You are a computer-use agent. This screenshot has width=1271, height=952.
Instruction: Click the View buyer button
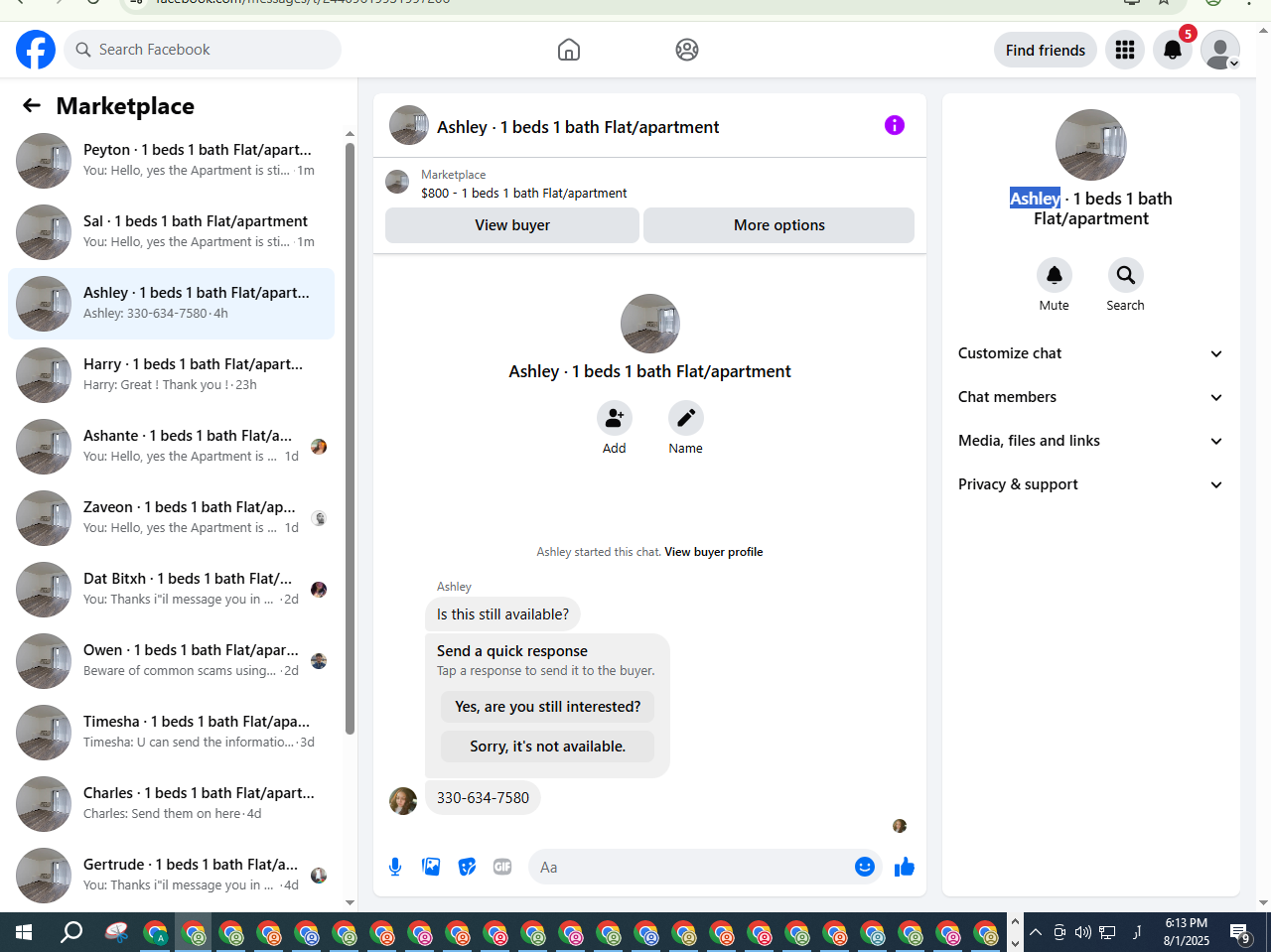coord(512,225)
